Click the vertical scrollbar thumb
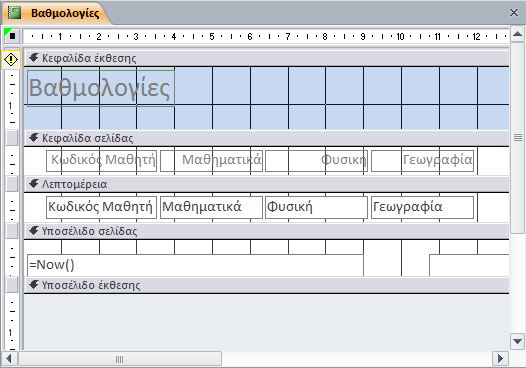The height and width of the screenshot is (368, 526). [518, 138]
